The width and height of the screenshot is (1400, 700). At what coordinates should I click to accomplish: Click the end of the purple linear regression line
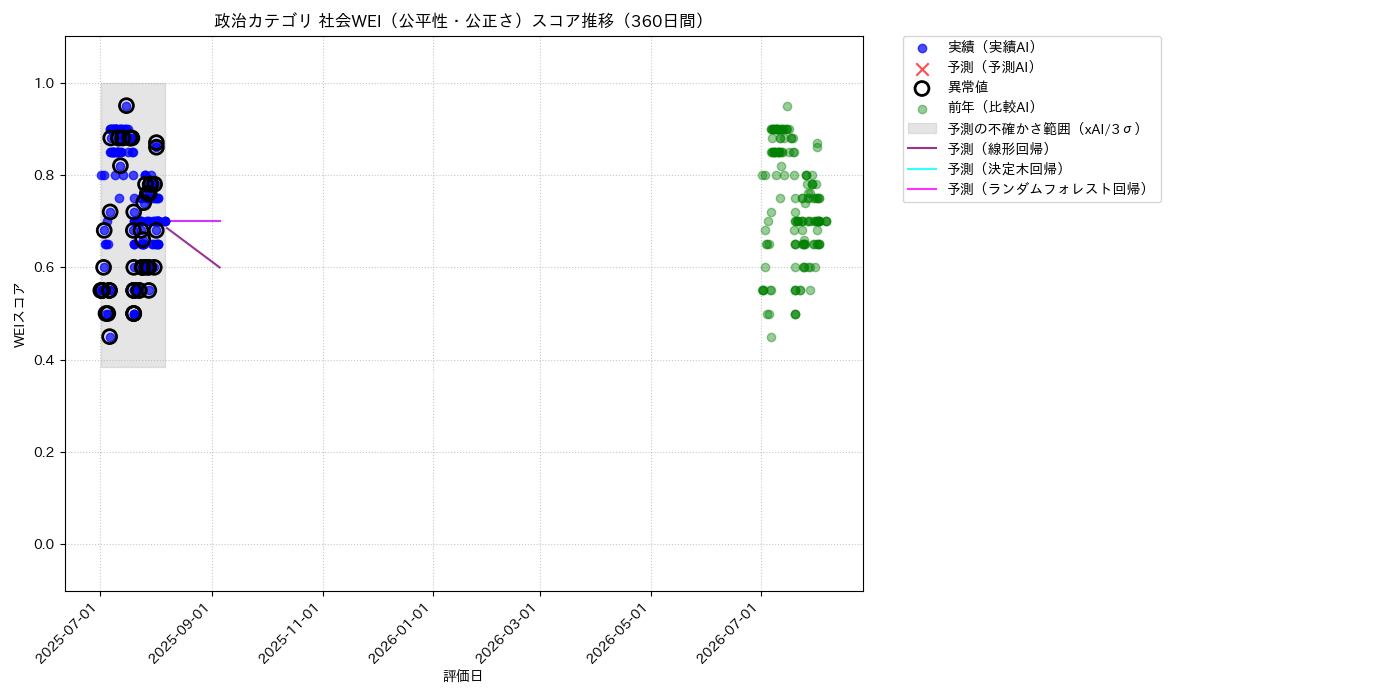coord(220,267)
